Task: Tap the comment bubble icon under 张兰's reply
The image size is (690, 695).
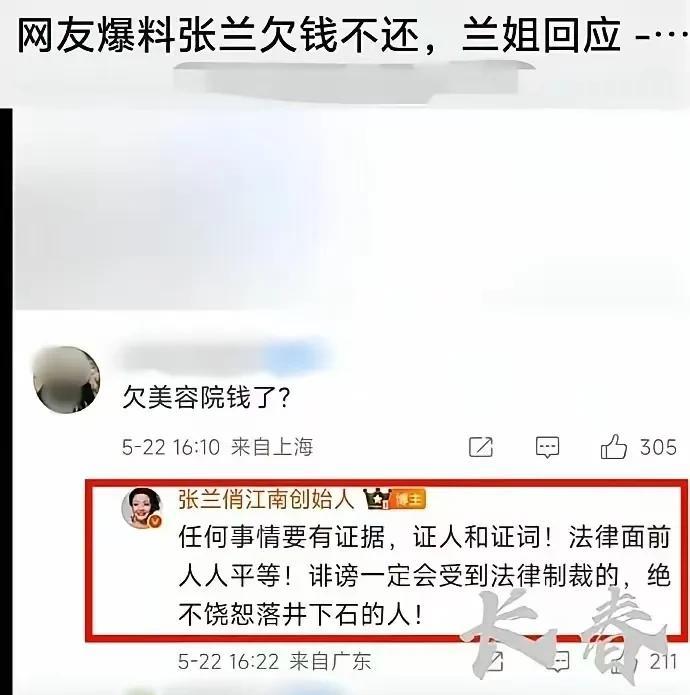Action: (557, 662)
